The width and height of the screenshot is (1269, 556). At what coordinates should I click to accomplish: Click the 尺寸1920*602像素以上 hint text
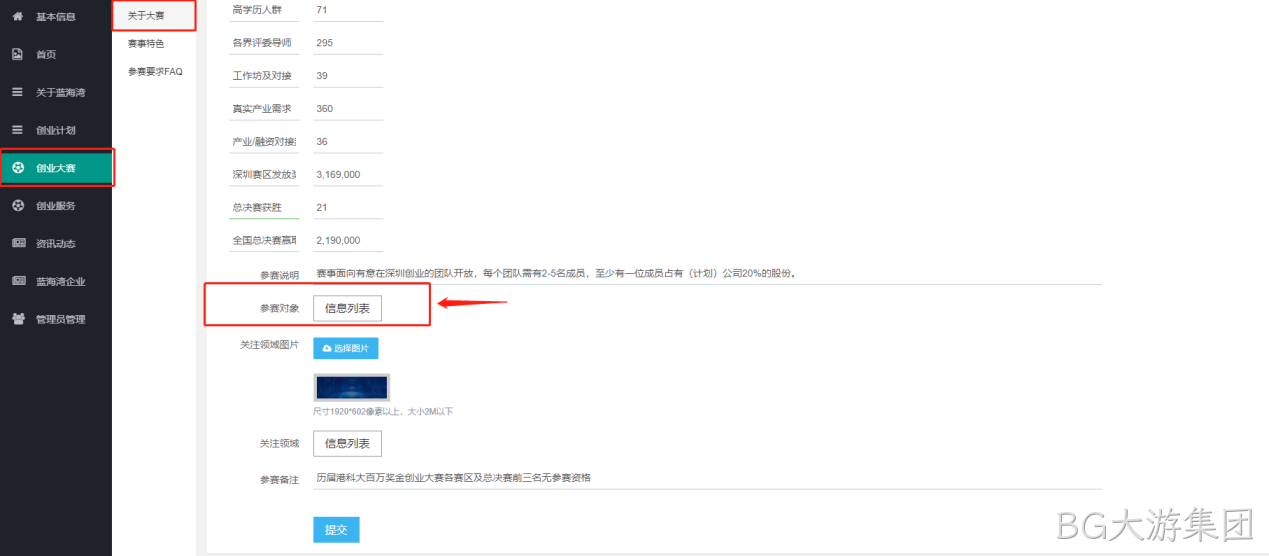coord(383,411)
